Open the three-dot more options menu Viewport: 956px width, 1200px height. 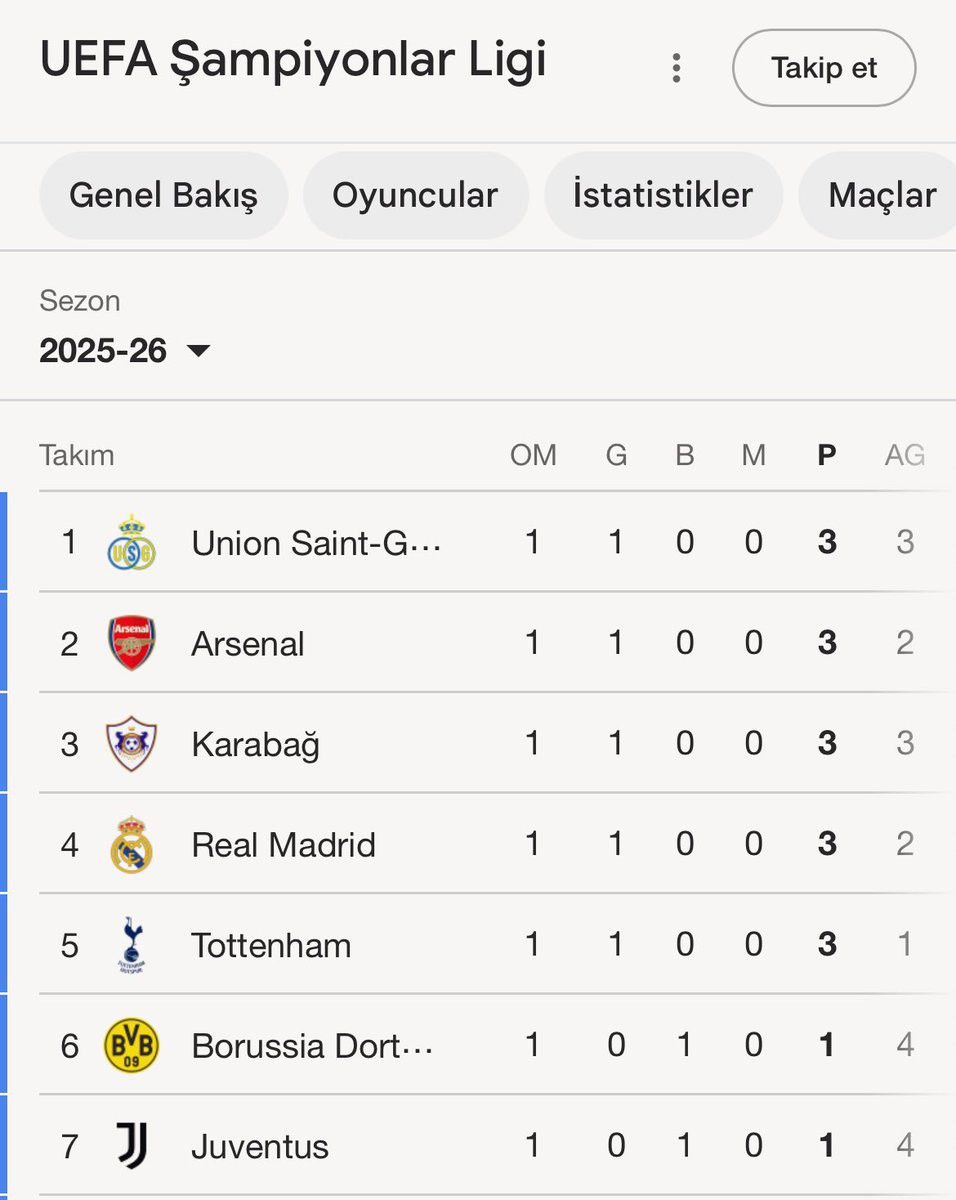677,68
